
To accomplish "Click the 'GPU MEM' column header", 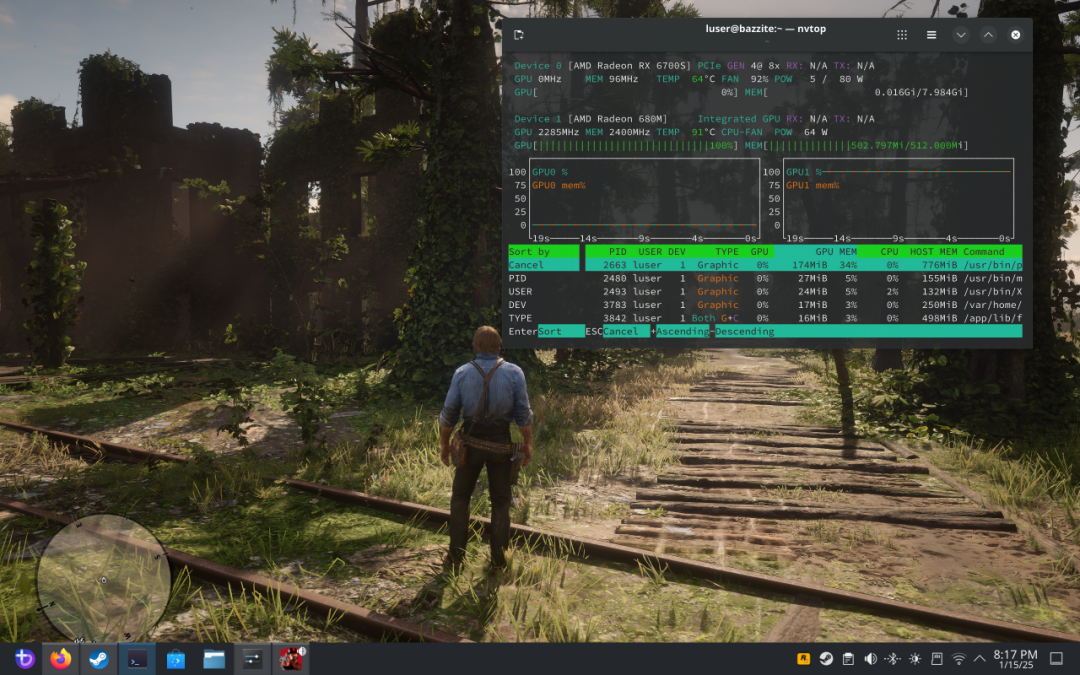I will point(835,251).
